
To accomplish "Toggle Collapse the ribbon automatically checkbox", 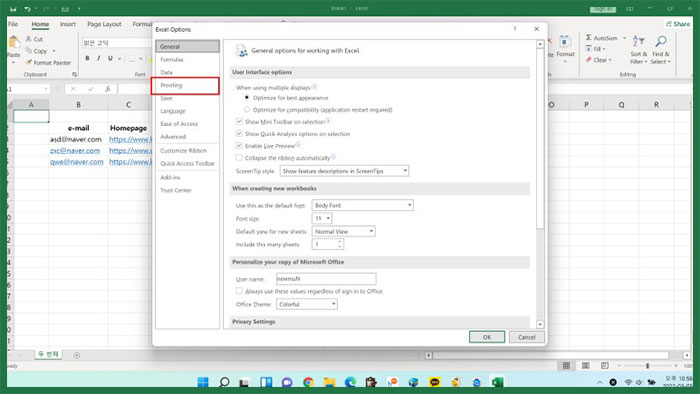I will tap(239, 158).
